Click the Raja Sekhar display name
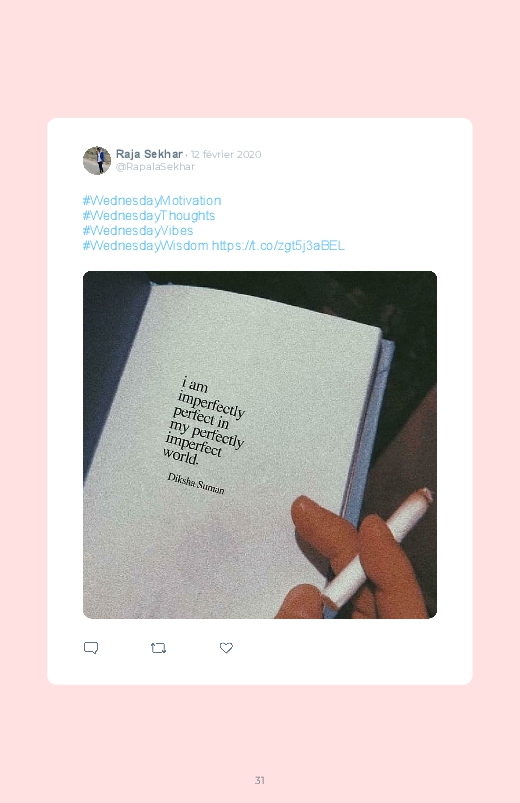Image resolution: width=520 pixels, height=803 pixels. point(149,154)
